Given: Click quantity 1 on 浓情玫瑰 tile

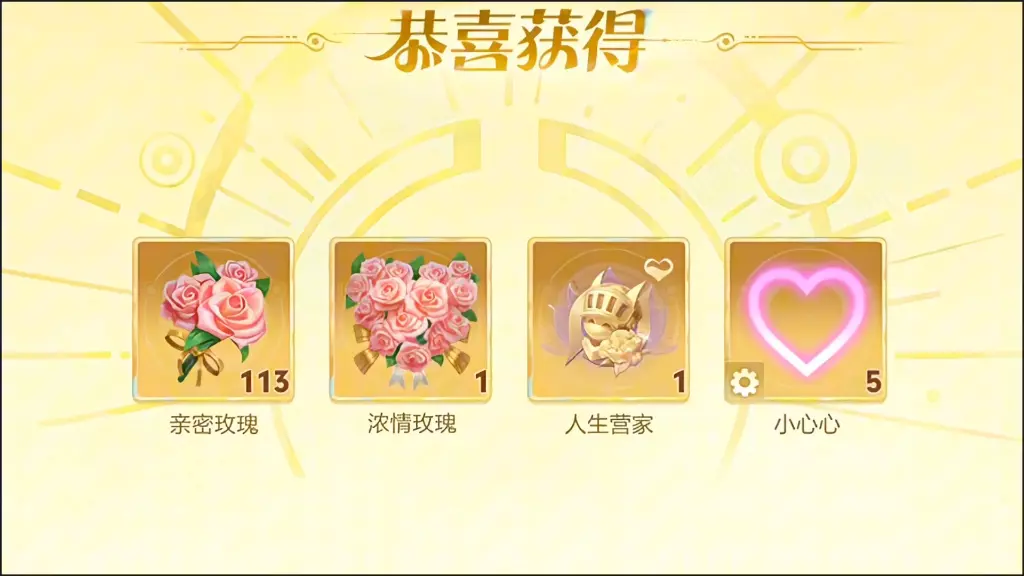Looking at the screenshot, I should click(x=481, y=382).
